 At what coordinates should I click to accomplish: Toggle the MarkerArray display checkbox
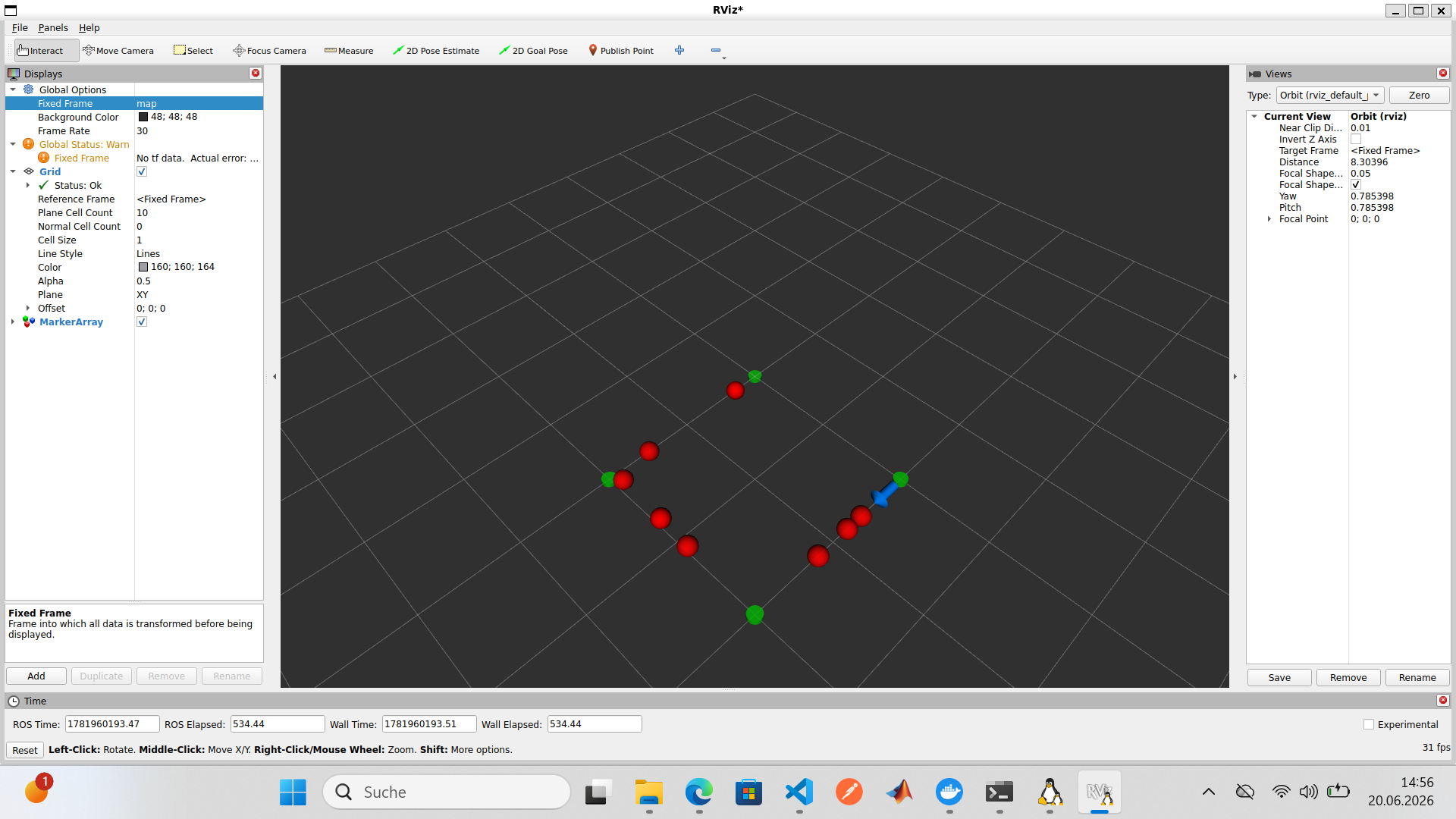tap(142, 322)
